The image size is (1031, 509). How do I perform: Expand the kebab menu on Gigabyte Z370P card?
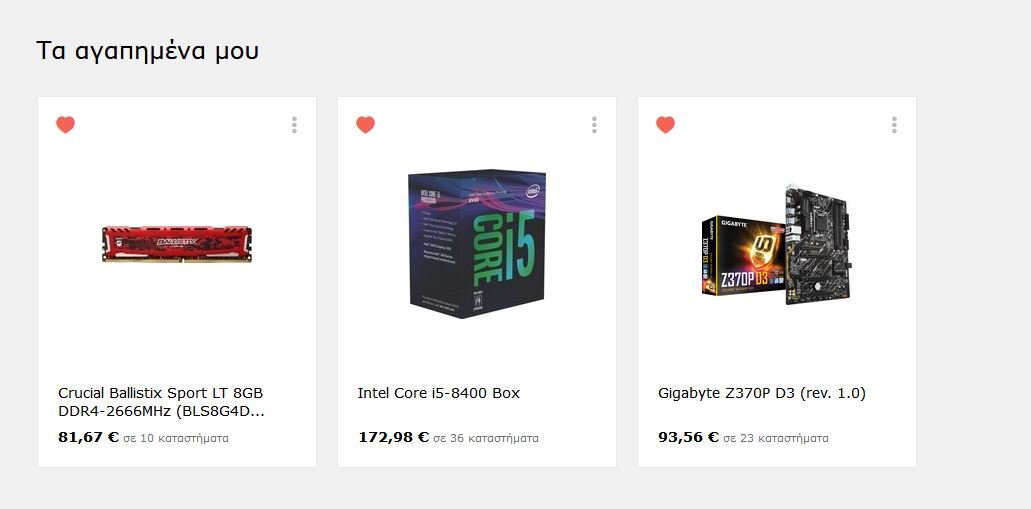coord(894,125)
